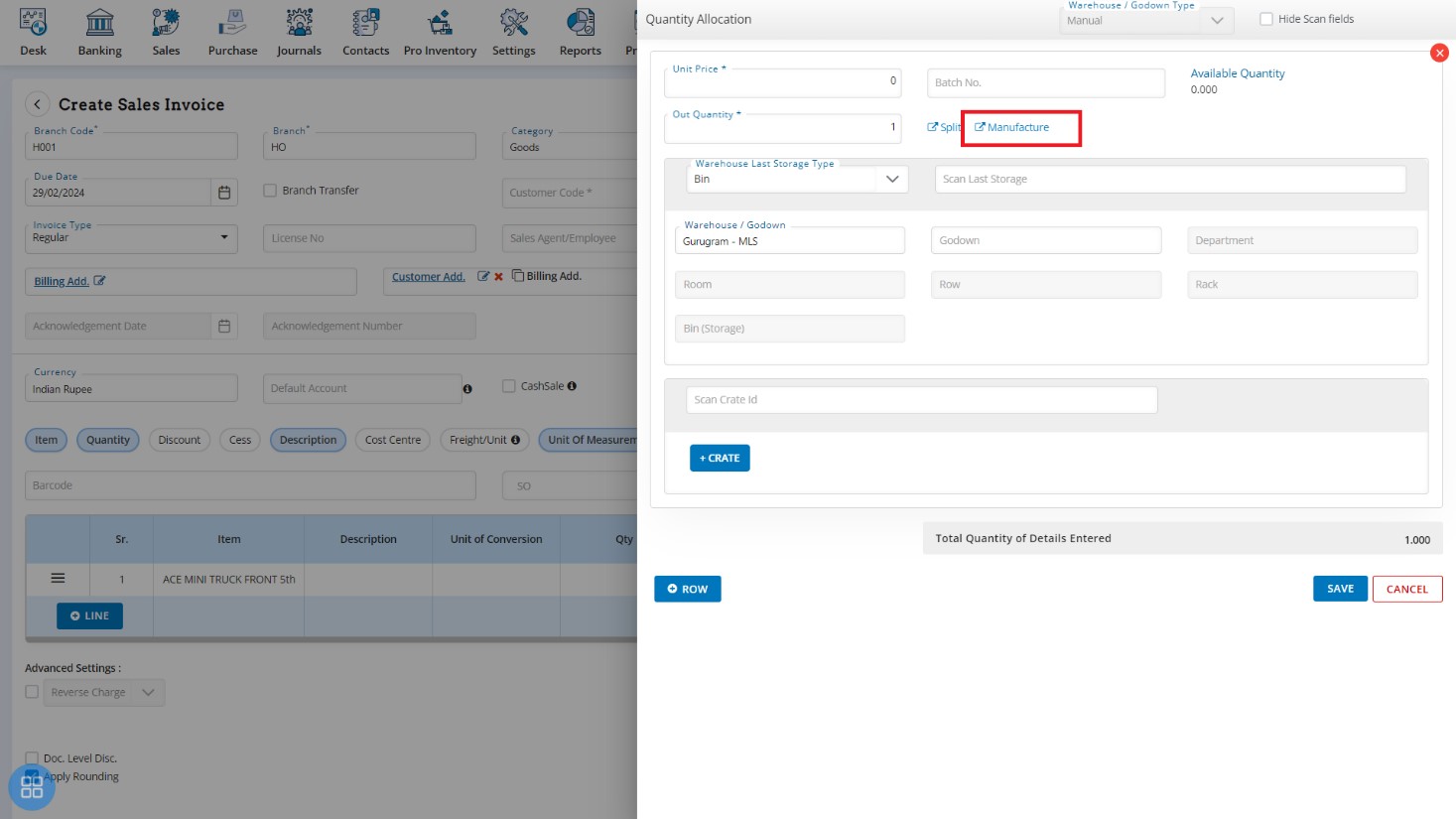Enable the Branch Transfer checkbox
1456x819 pixels.
(x=270, y=191)
